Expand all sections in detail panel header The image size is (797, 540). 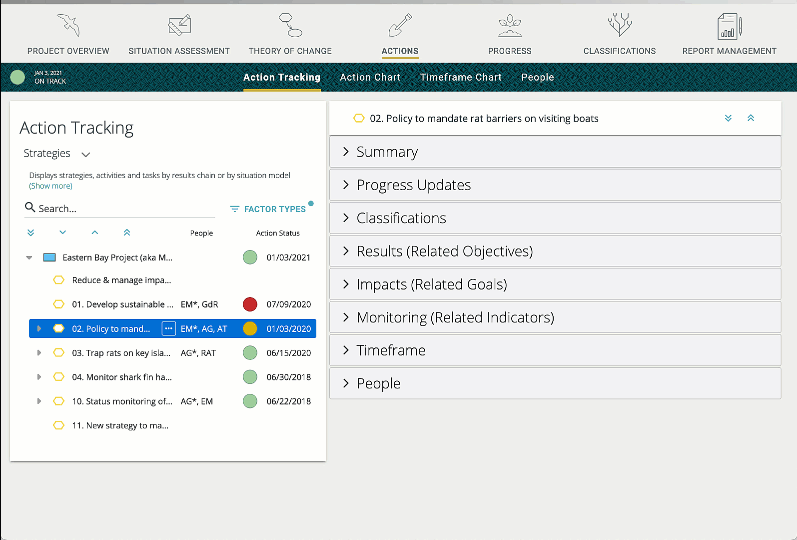(729, 118)
